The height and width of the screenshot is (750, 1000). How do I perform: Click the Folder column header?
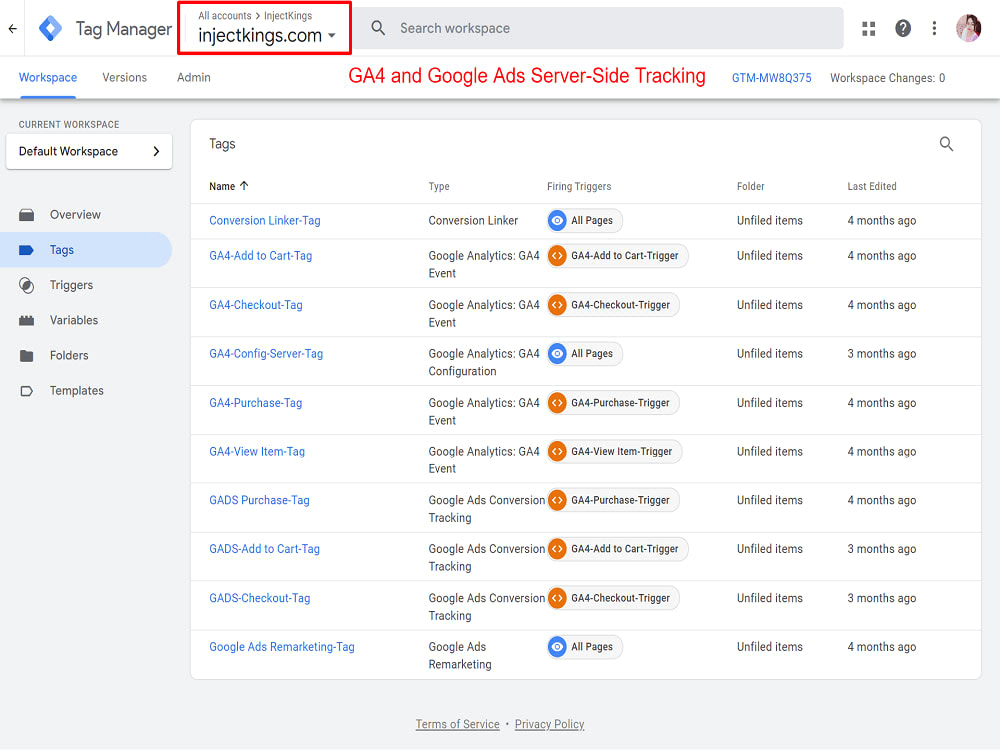(750, 186)
